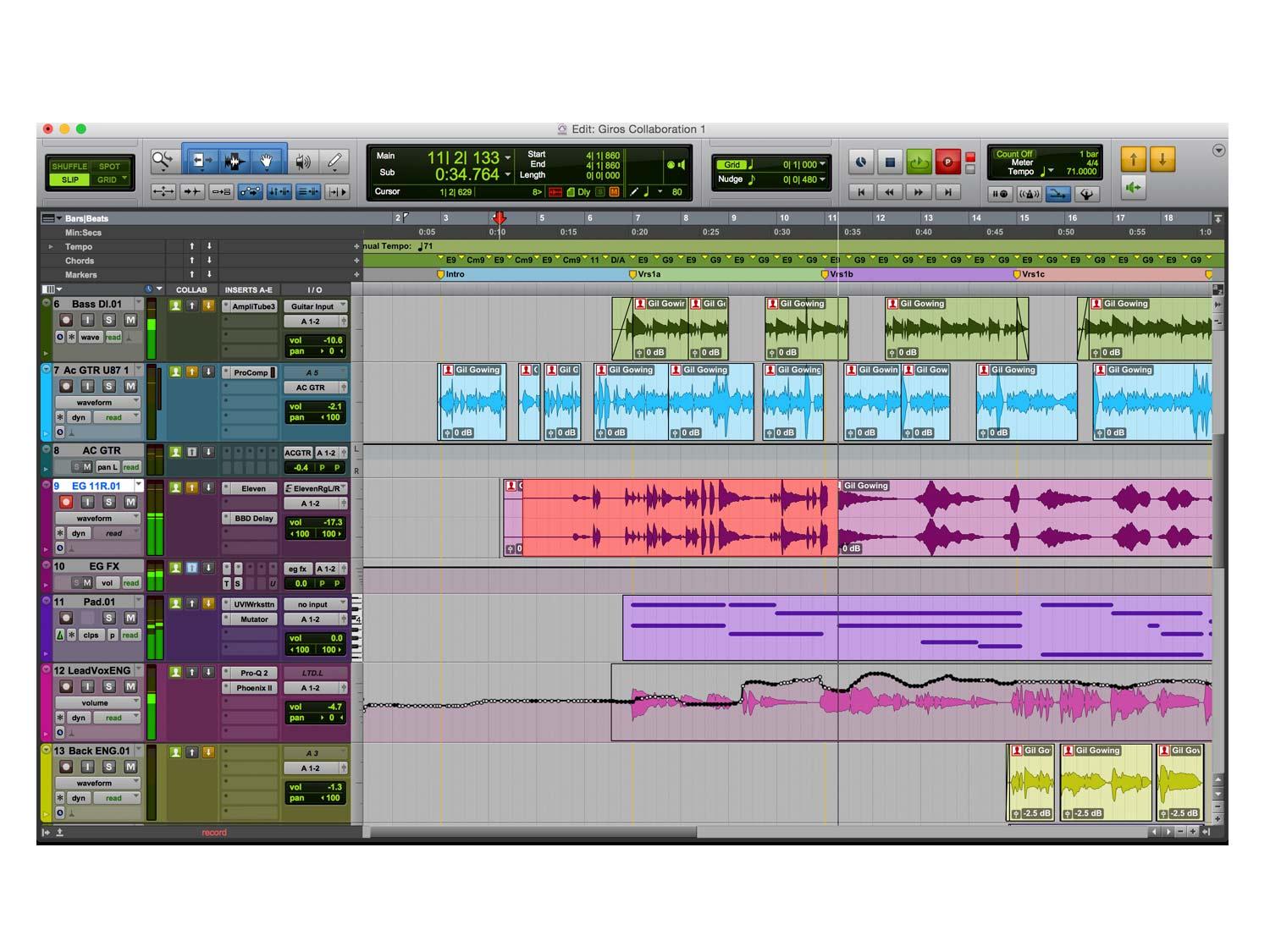The width and height of the screenshot is (1270, 952).
Task: Select the Trim tool
Action: click(x=201, y=161)
